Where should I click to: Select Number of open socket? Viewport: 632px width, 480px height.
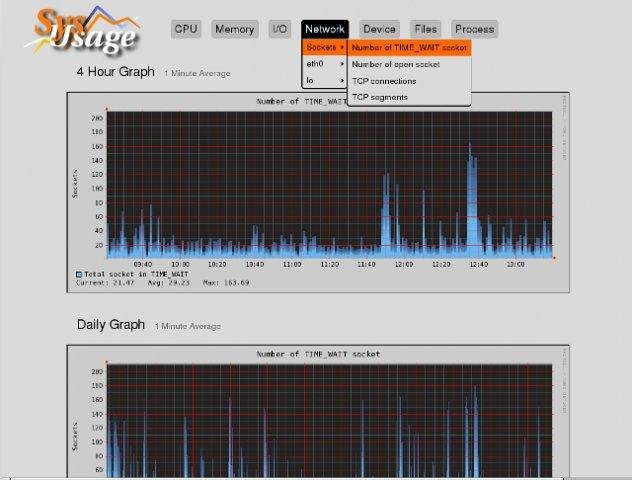409,64
